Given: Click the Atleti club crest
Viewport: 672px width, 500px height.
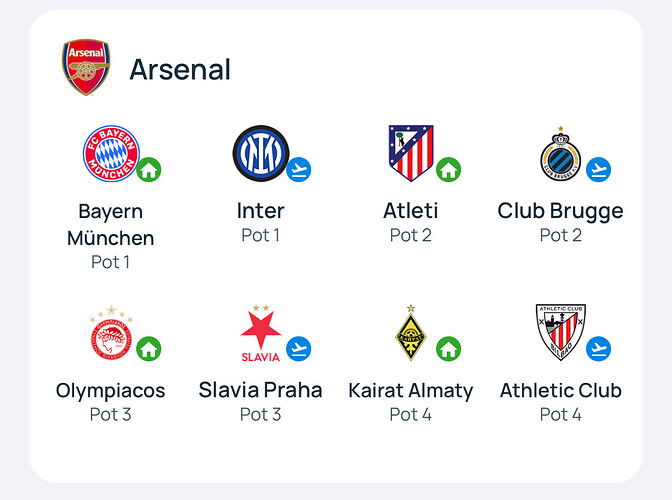Looking at the screenshot, I should coord(411,153).
